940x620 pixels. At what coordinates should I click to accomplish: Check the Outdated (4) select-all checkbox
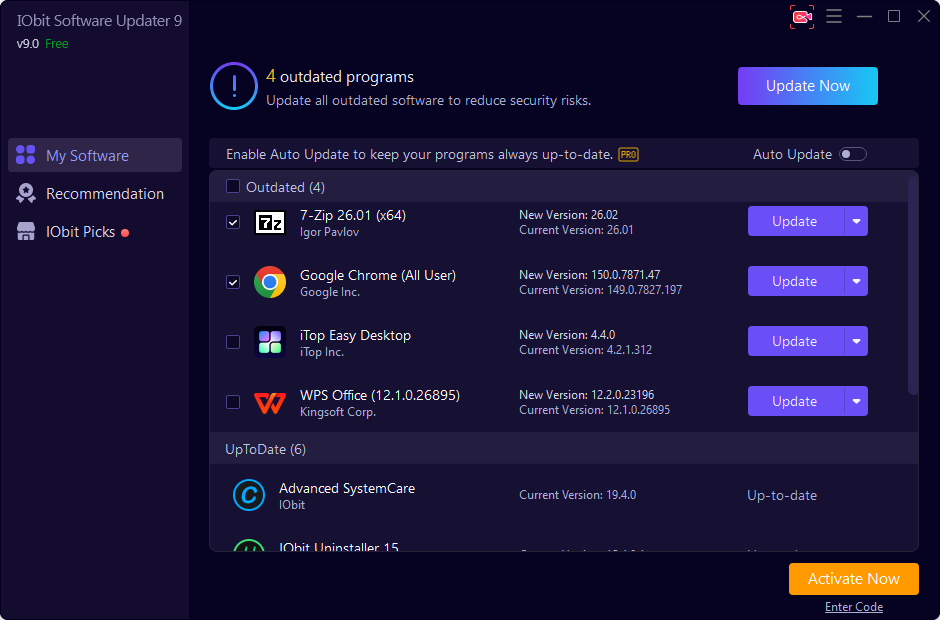click(233, 186)
